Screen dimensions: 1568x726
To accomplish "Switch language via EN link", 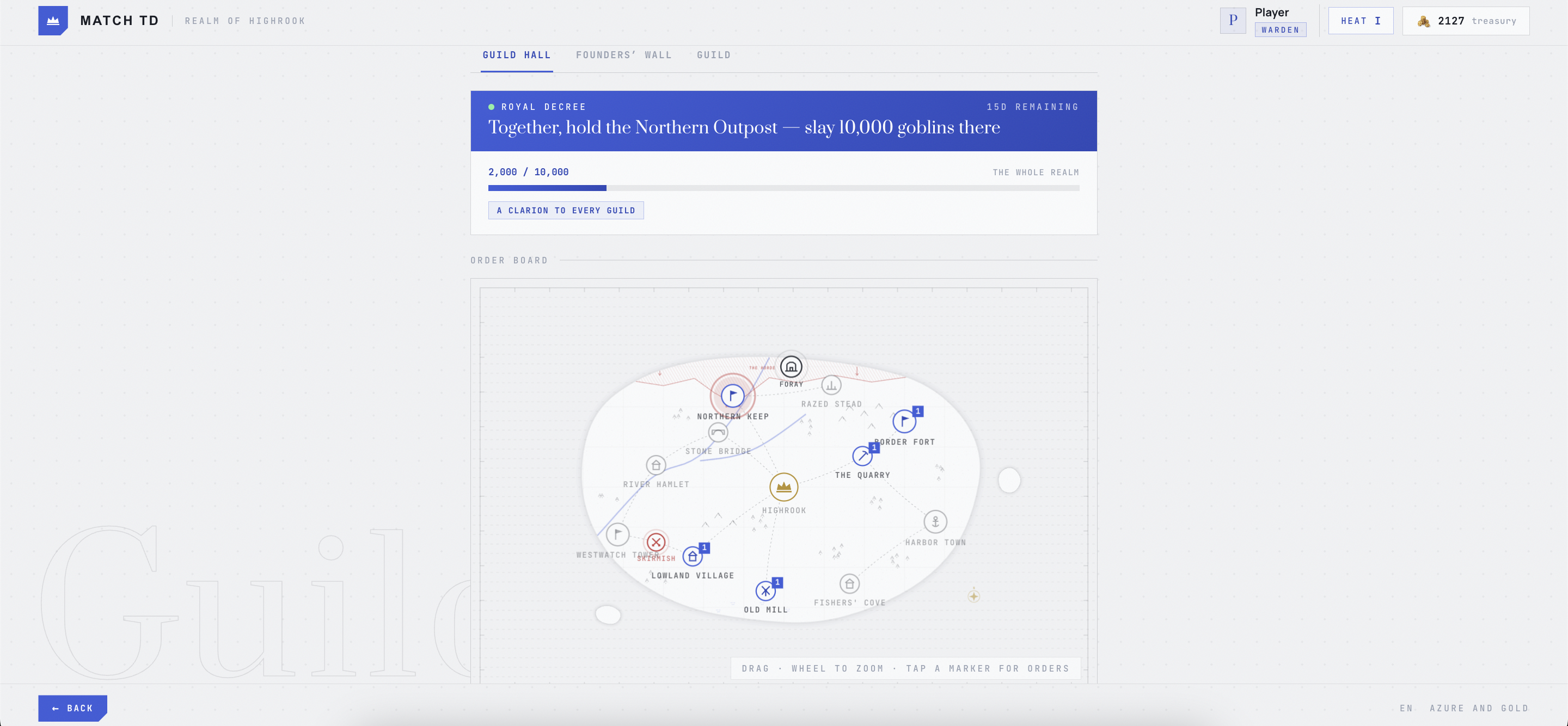I will click(1405, 707).
